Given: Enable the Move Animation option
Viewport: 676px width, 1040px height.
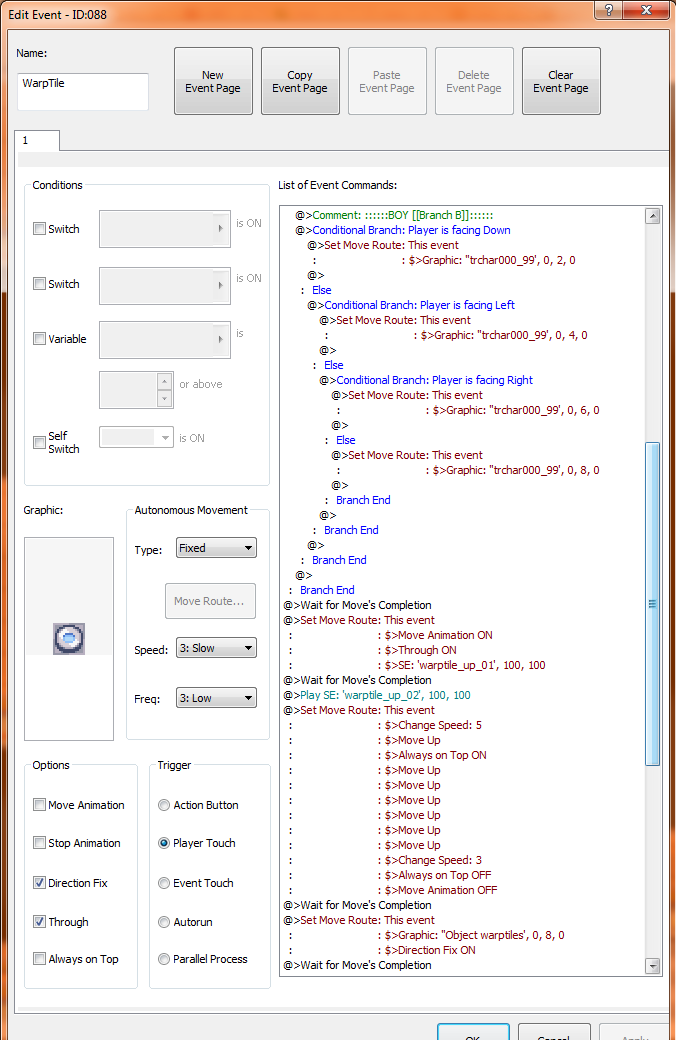Looking at the screenshot, I should (40, 805).
